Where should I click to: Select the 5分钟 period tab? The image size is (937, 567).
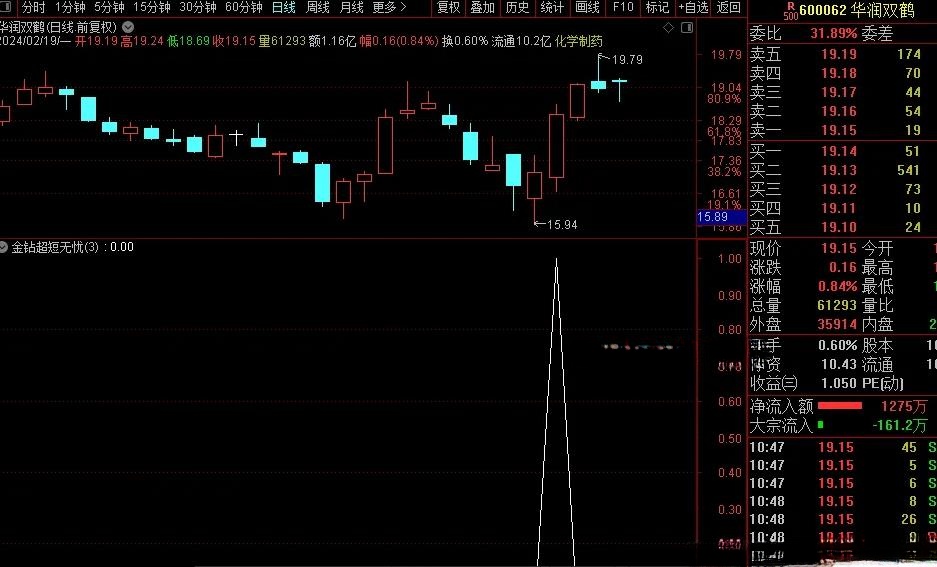[x=110, y=7]
